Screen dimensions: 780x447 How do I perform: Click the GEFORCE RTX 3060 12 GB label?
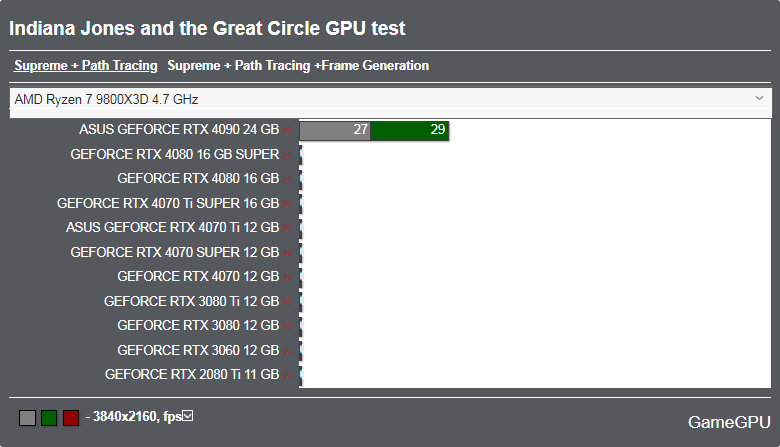click(198, 350)
